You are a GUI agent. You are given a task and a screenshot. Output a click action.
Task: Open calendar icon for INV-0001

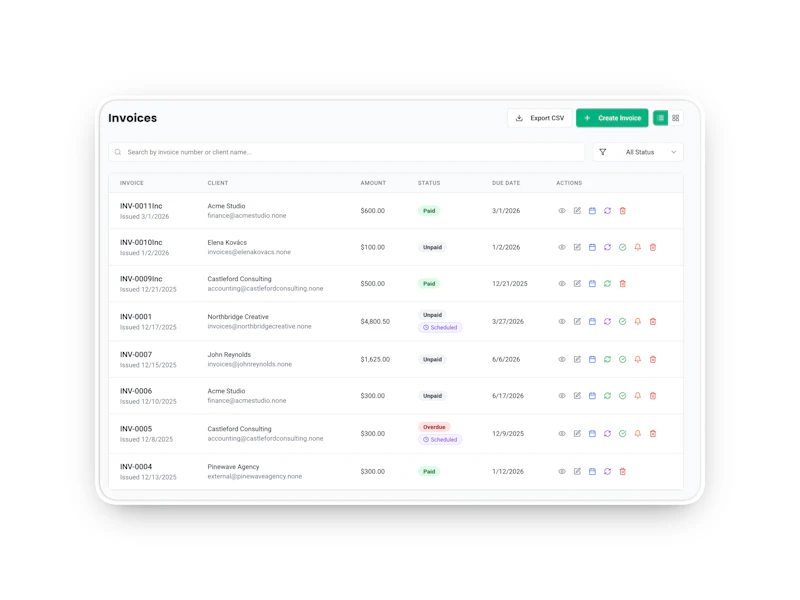[592, 321]
